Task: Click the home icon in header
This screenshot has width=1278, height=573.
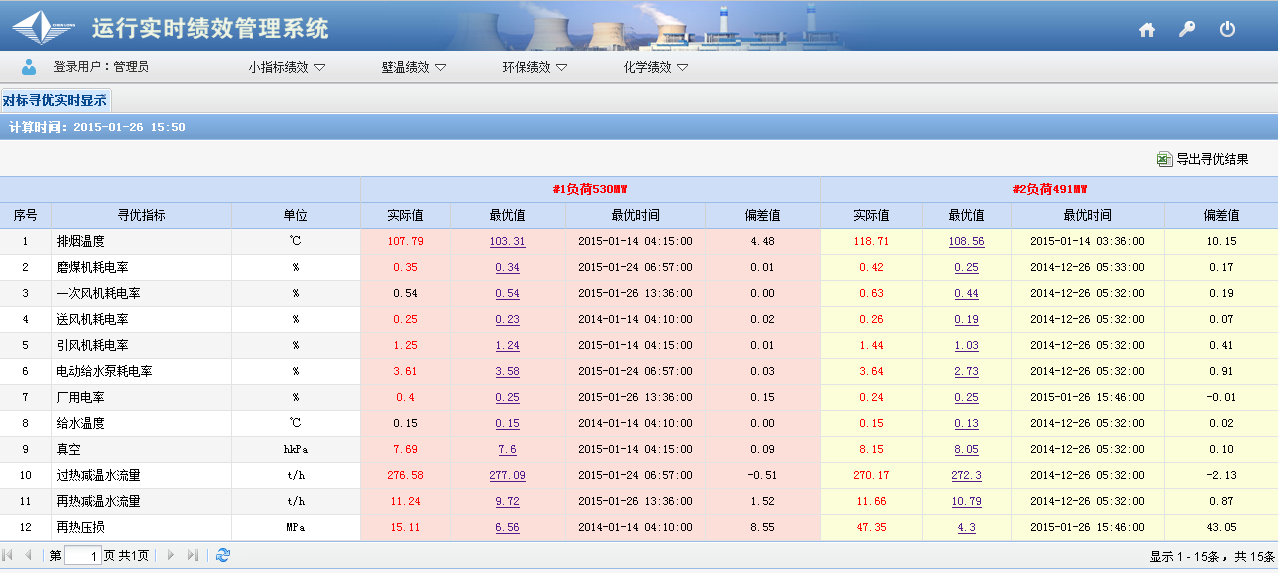Action: coord(1147,30)
